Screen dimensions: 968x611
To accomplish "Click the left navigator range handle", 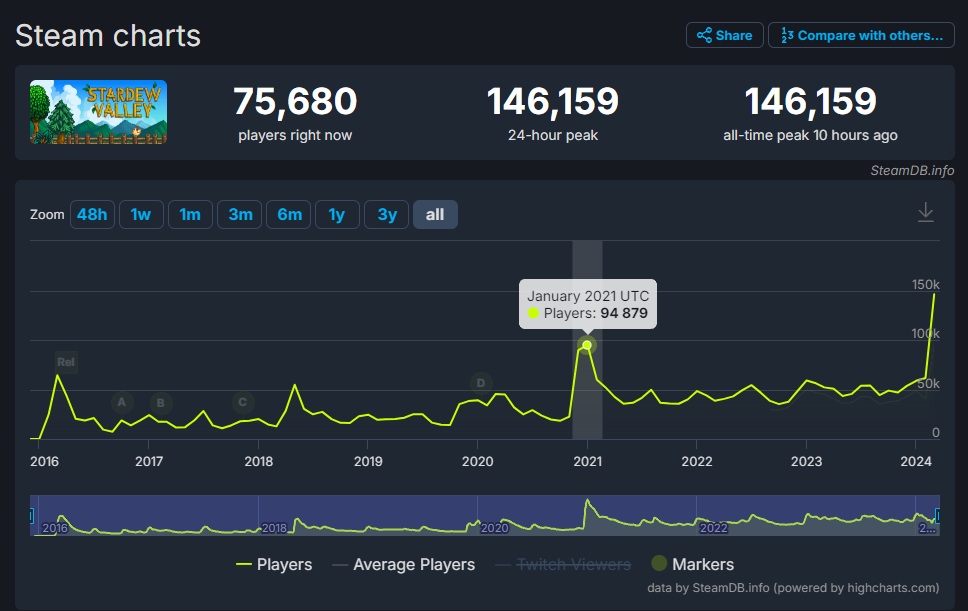I will pyautogui.click(x=31, y=515).
